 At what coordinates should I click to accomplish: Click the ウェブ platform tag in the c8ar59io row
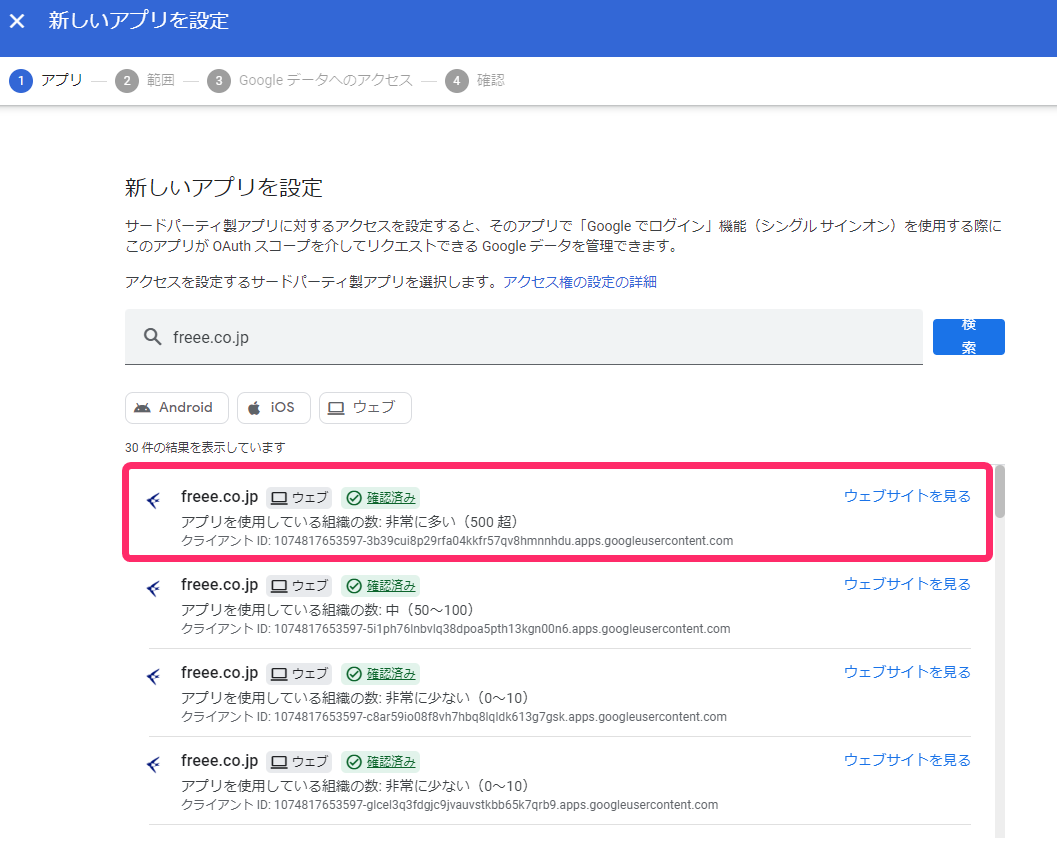[299, 674]
